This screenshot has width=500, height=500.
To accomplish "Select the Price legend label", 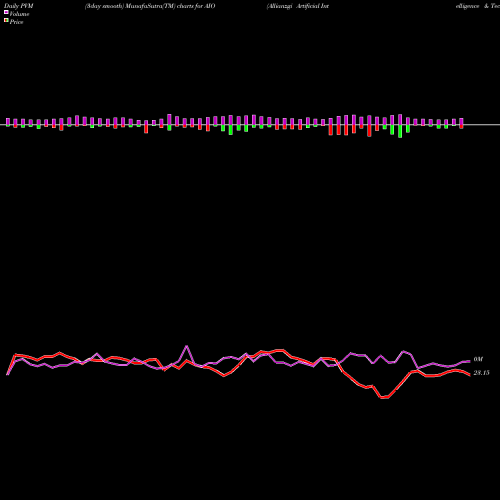I will 16,22.
